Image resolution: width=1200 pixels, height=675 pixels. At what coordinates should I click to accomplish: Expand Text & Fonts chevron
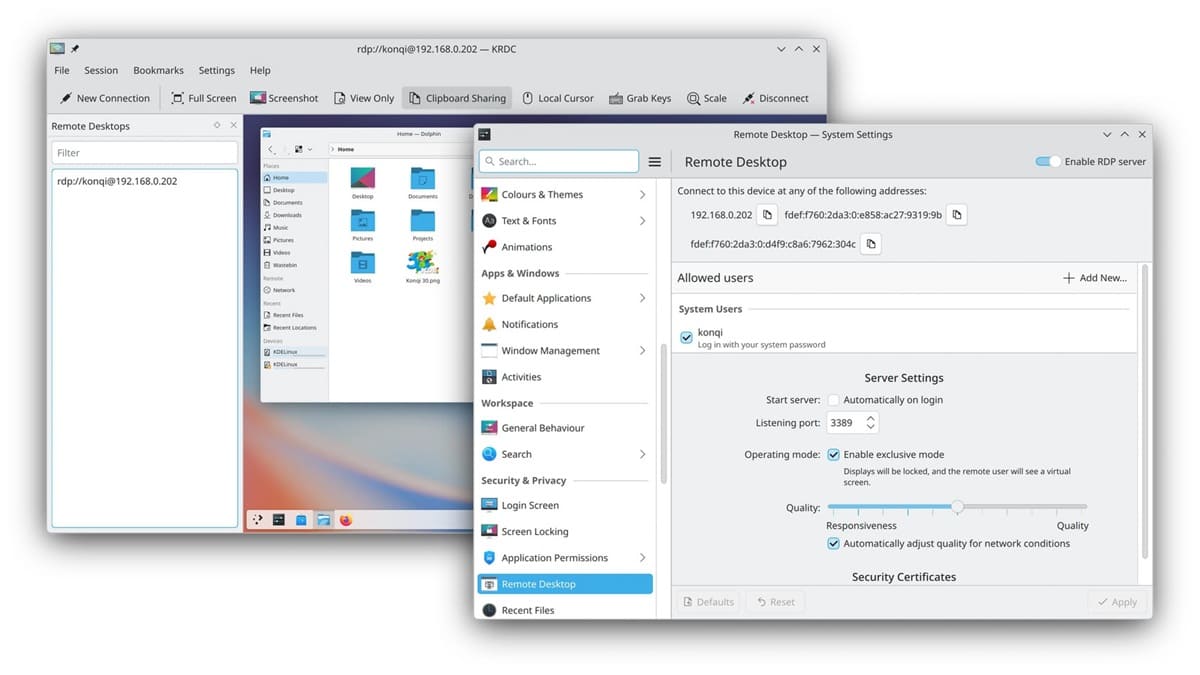[642, 221]
